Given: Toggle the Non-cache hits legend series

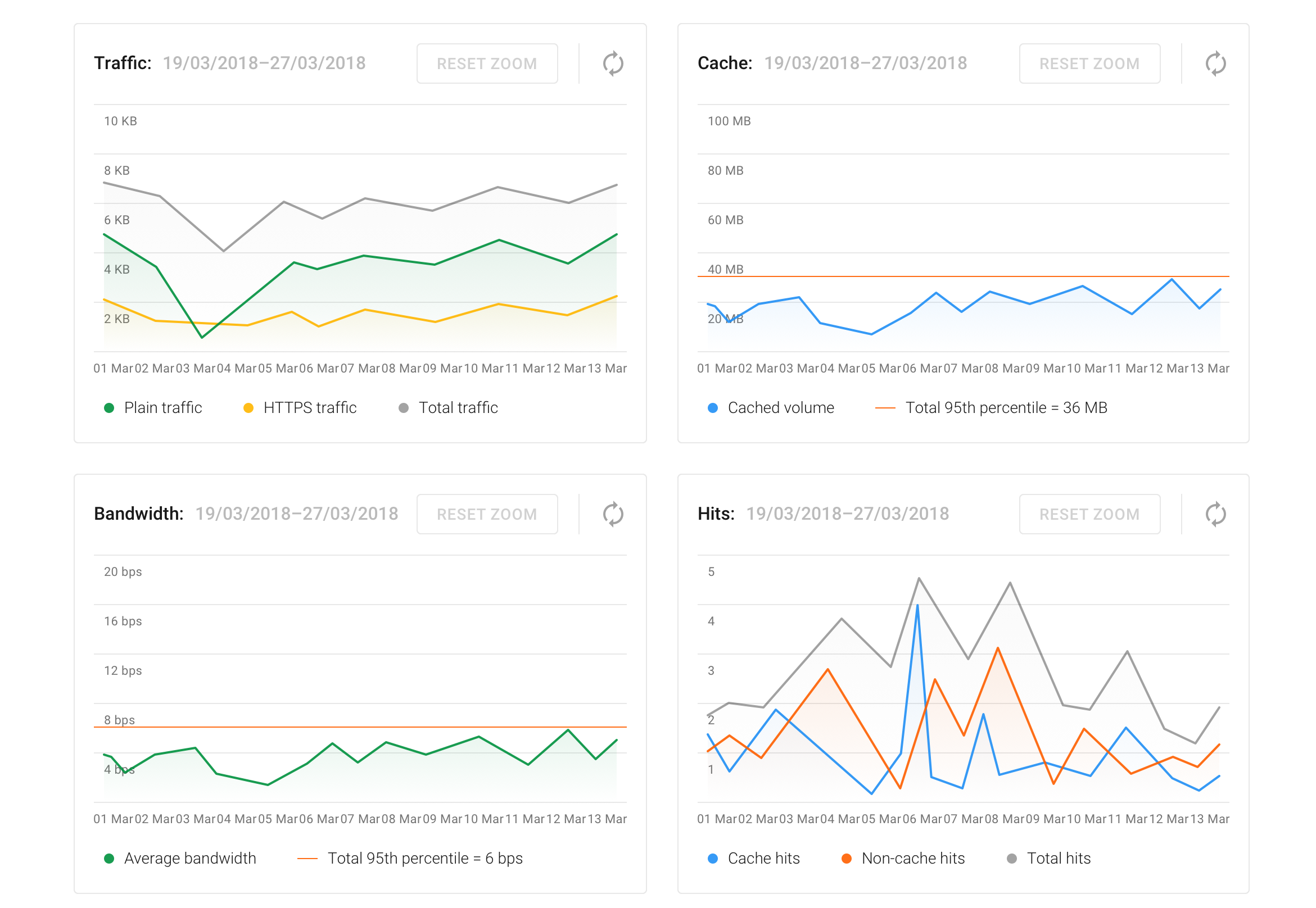Looking at the screenshot, I should click(x=903, y=858).
